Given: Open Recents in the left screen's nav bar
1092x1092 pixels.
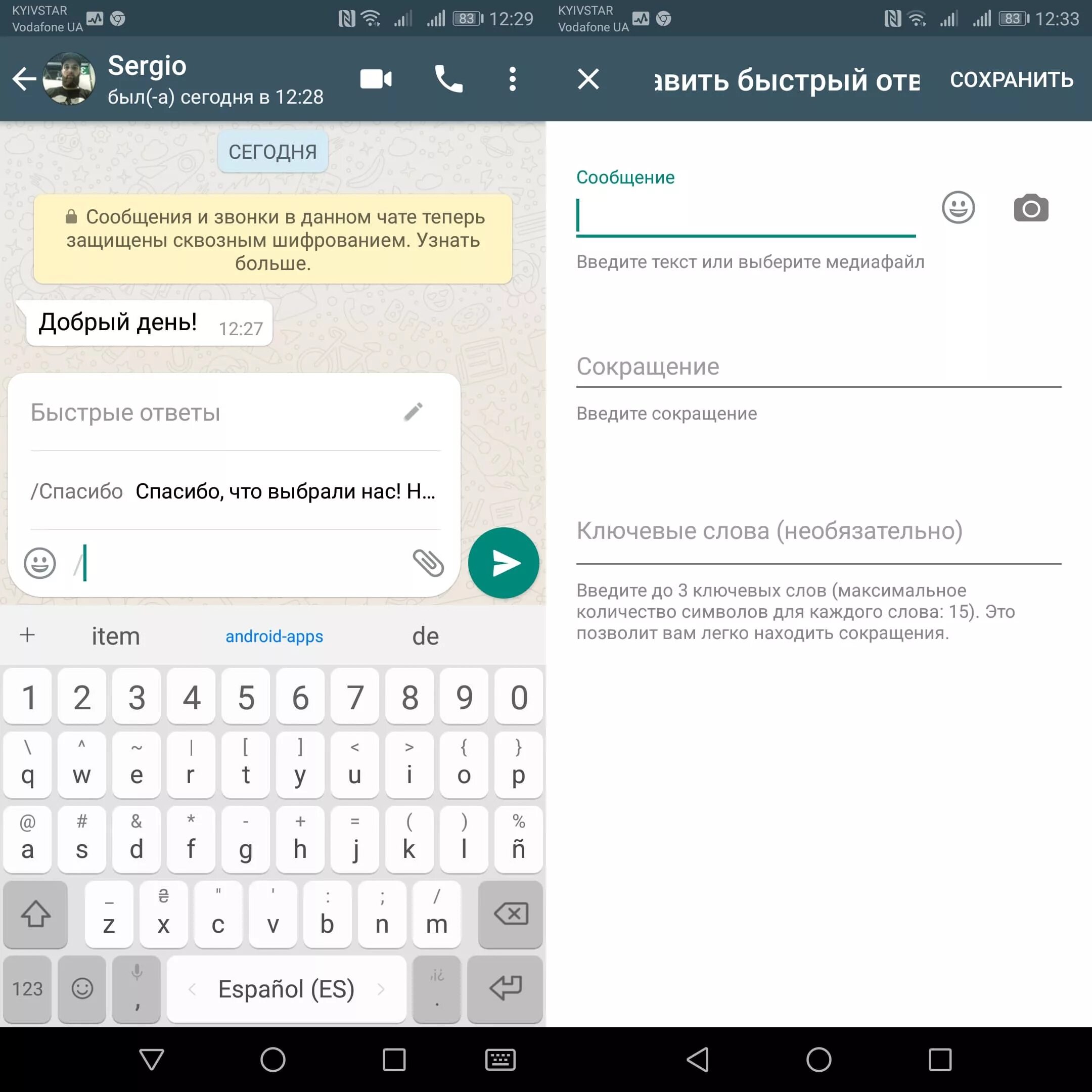Looking at the screenshot, I should (394, 1059).
